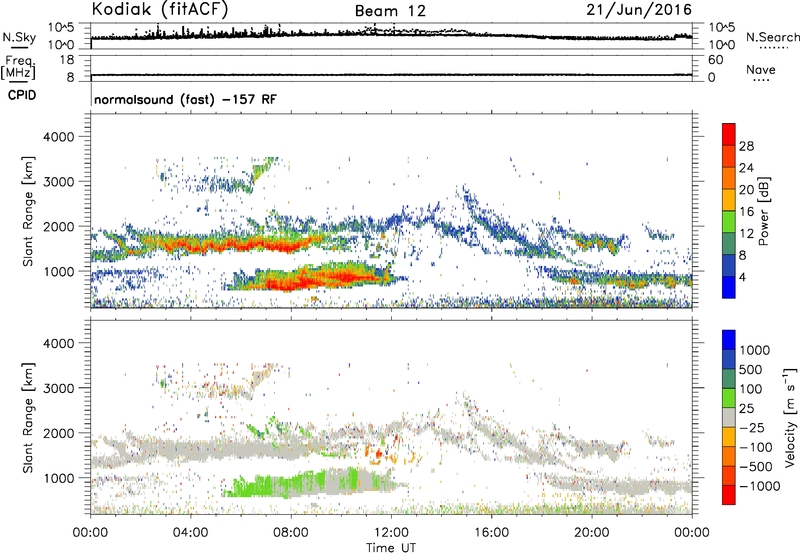Click the blue bottom of power colorbar
Image resolution: width=800 pixels, height=554 pixels.
(x=729, y=287)
